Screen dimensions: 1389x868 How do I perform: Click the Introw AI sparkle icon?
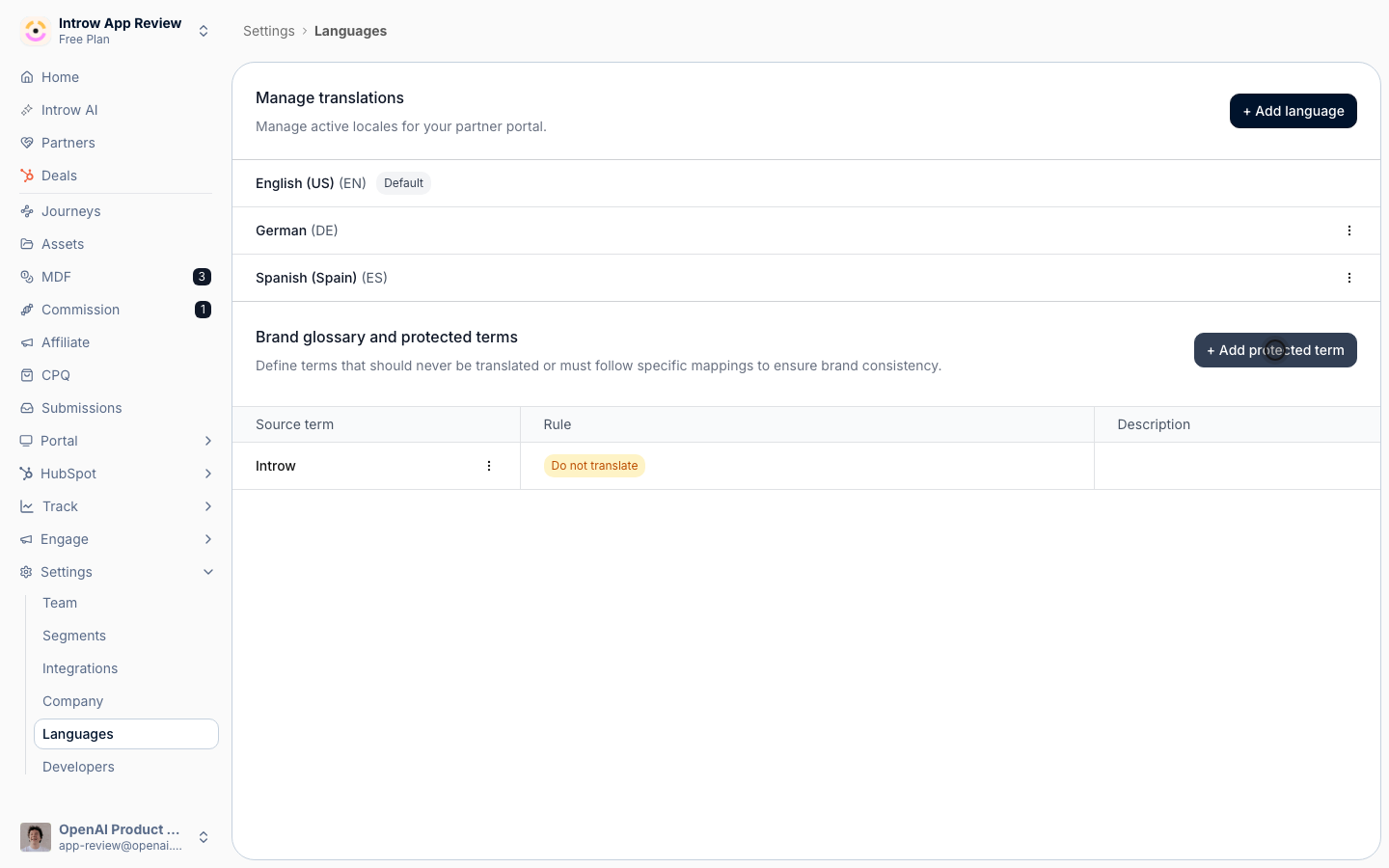pos(27,110)
